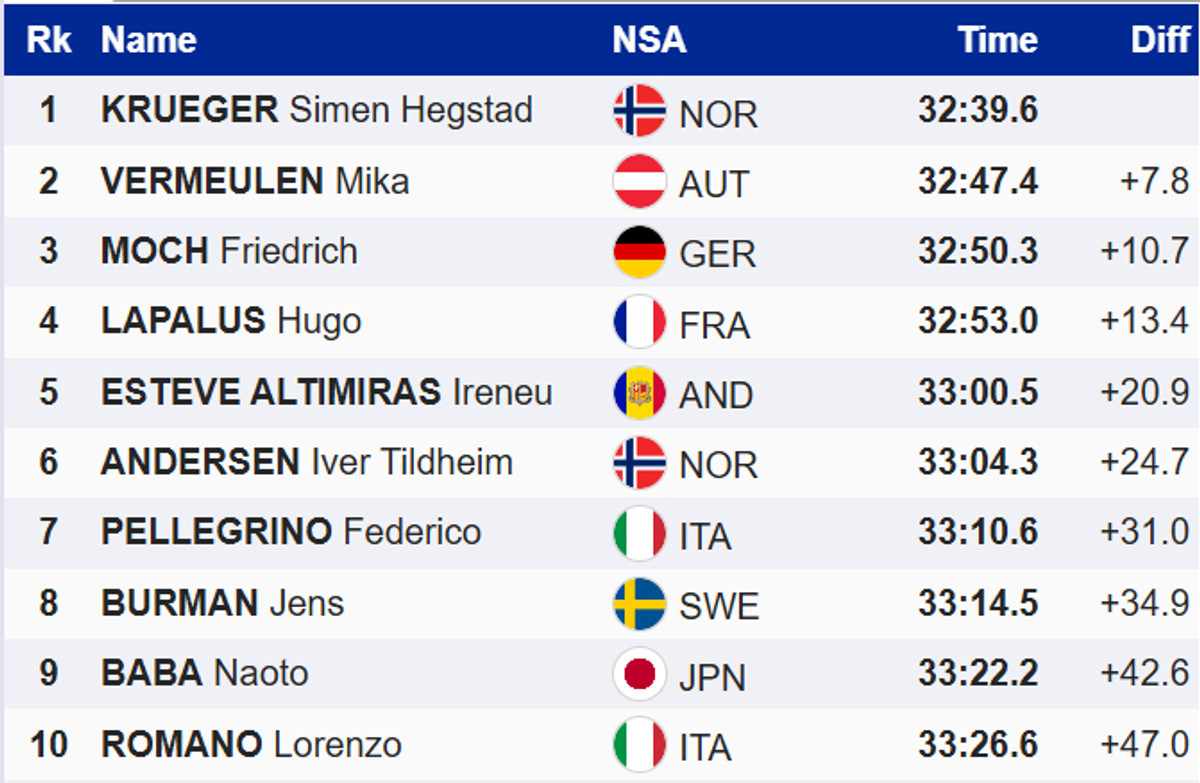The width and height of the screenshot is (1200, 783).
Task: Click the Name column header
Action: click(x=149, y=40)
